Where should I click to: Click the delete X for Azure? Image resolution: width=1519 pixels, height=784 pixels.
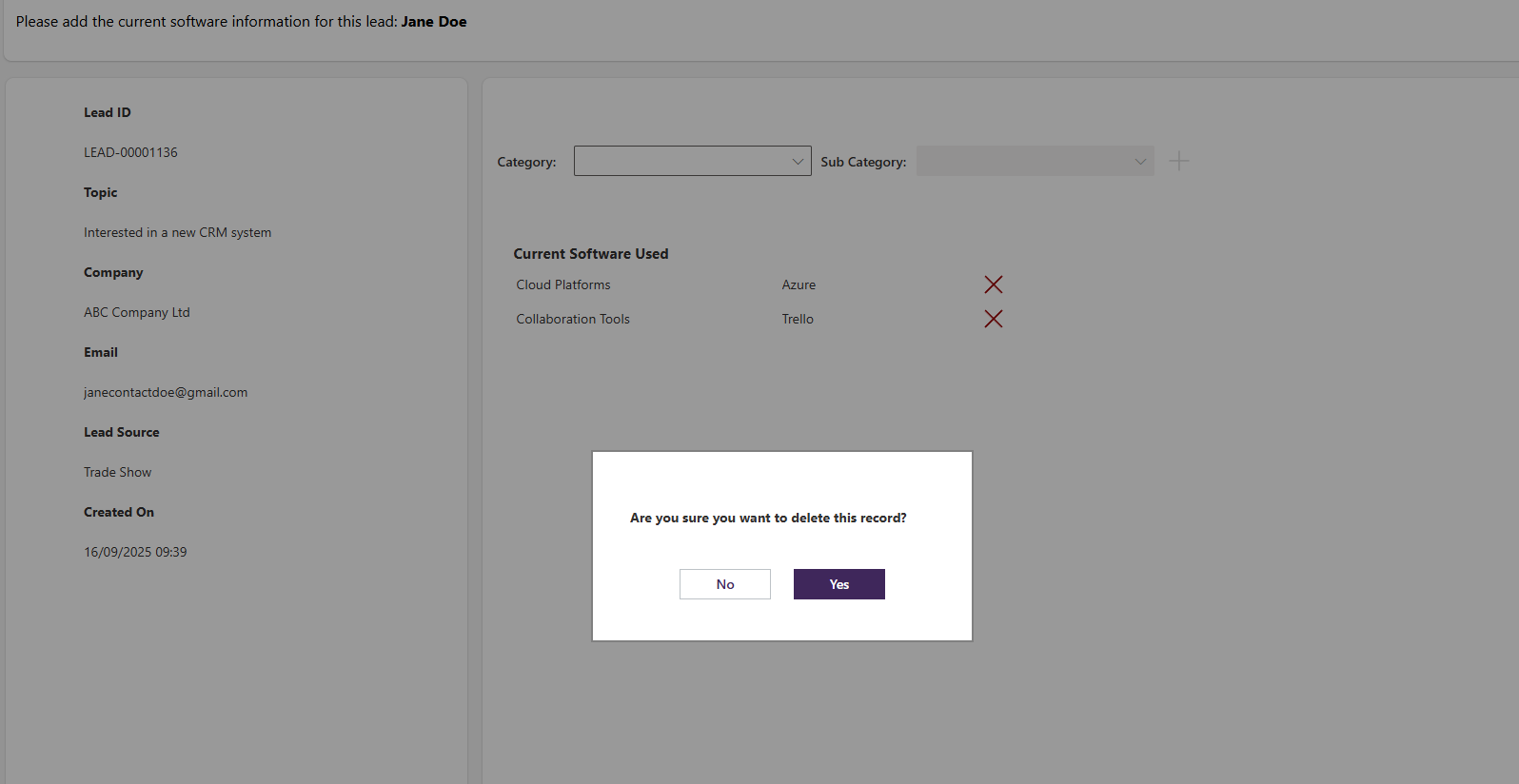[x=993, y=284]
